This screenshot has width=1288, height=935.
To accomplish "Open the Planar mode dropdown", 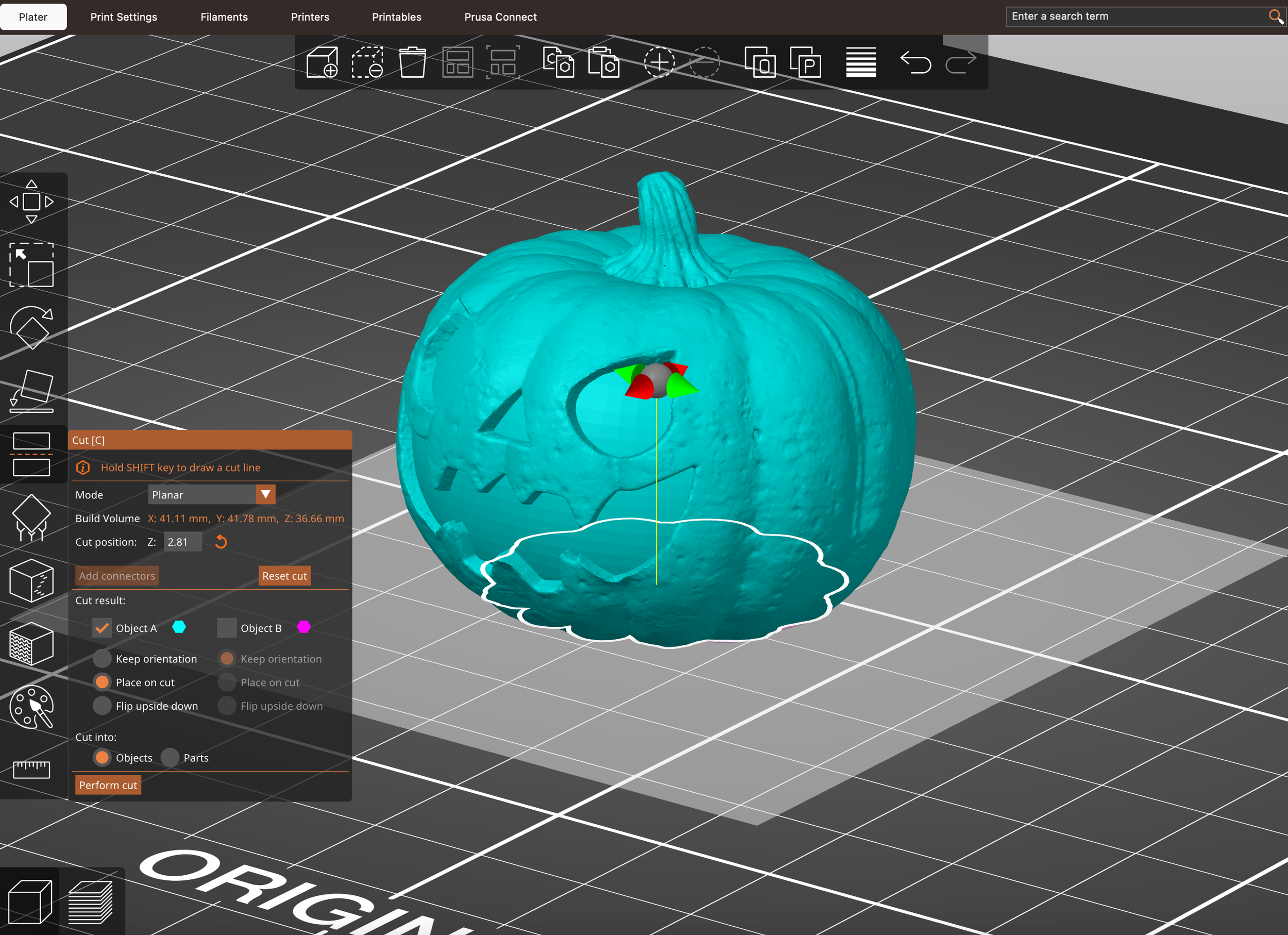I will [212, 494].
